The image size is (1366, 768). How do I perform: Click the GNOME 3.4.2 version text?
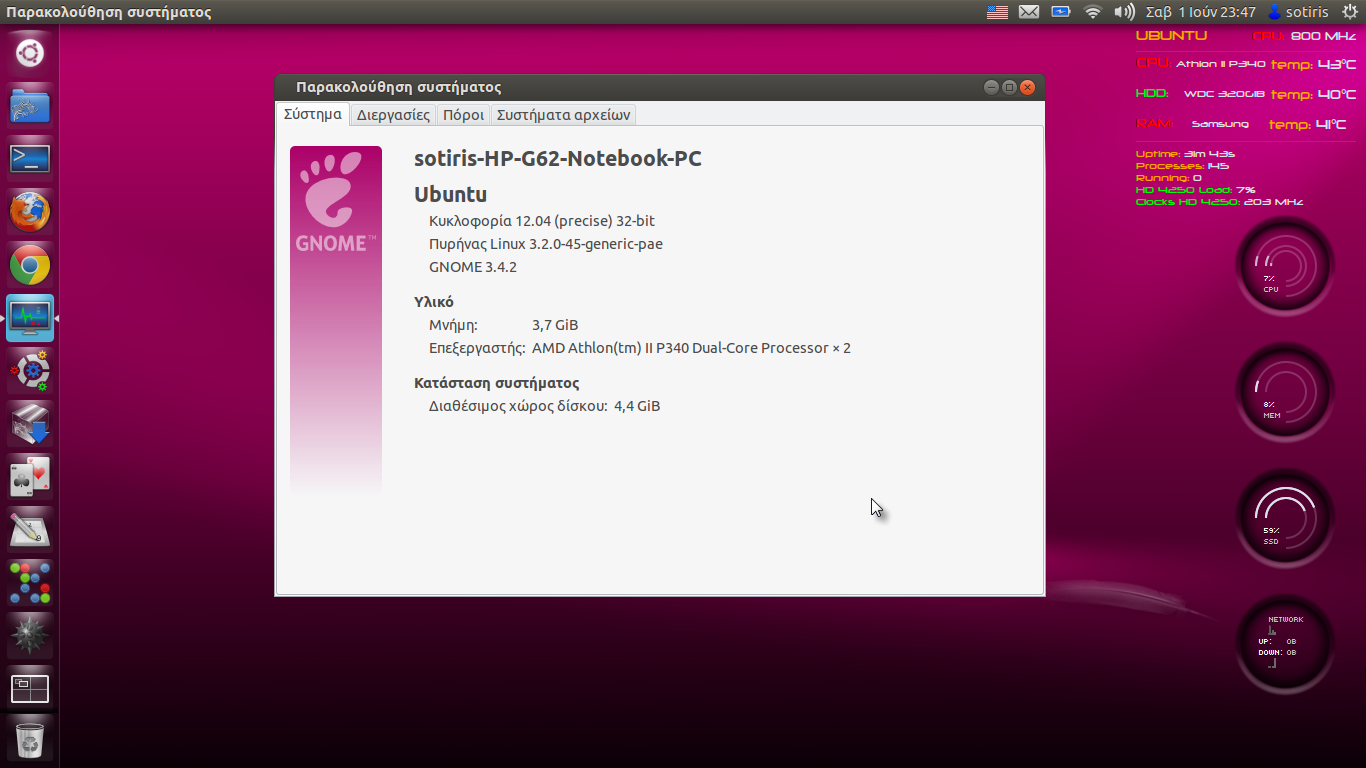pyautogui.click(x=473, y=267)
